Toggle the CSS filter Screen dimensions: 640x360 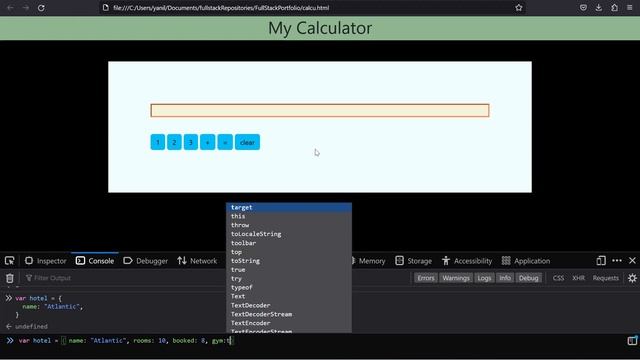558,278
